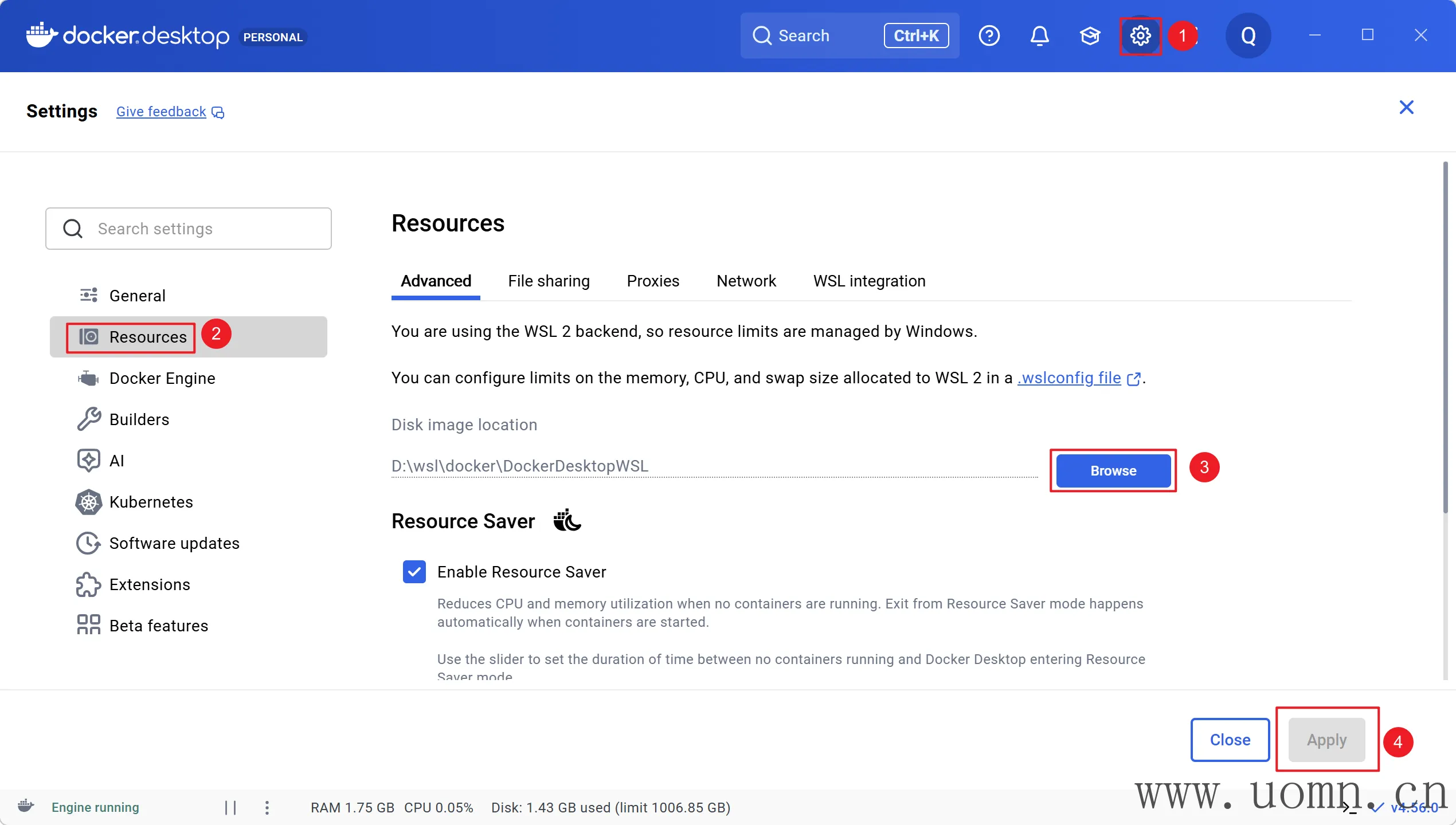Select the Network tab

point(746,281)
